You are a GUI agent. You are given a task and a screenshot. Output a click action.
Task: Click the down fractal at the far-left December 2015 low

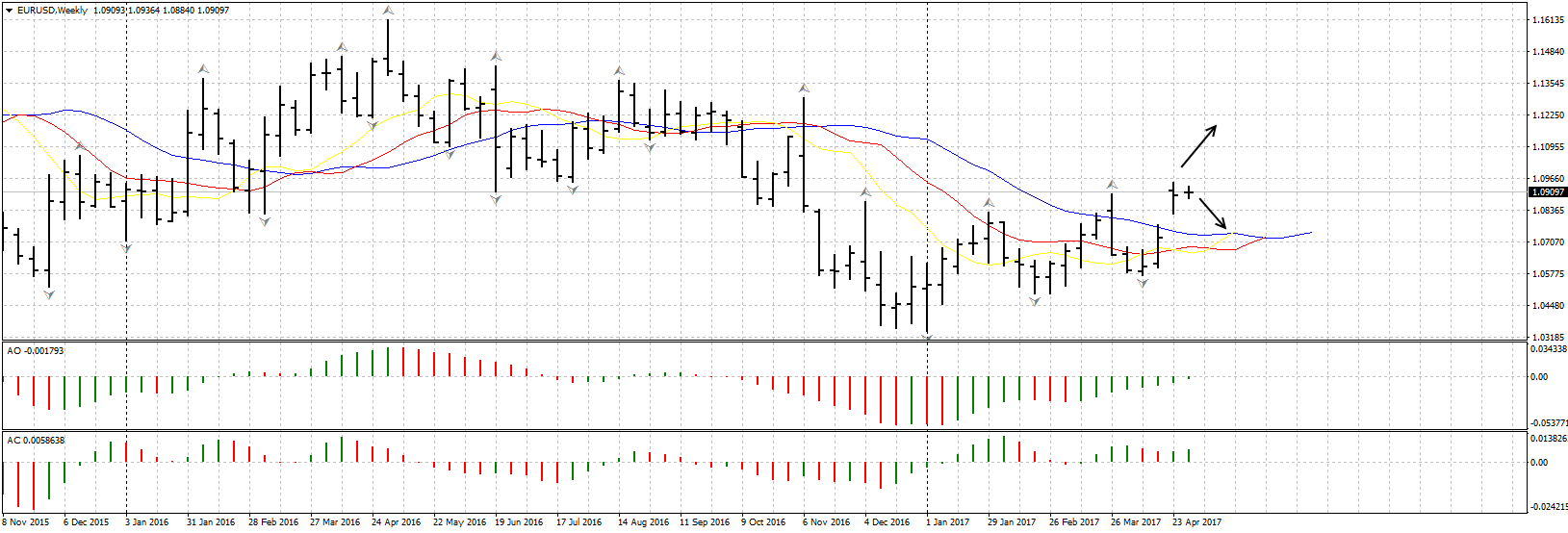point(49,294)
